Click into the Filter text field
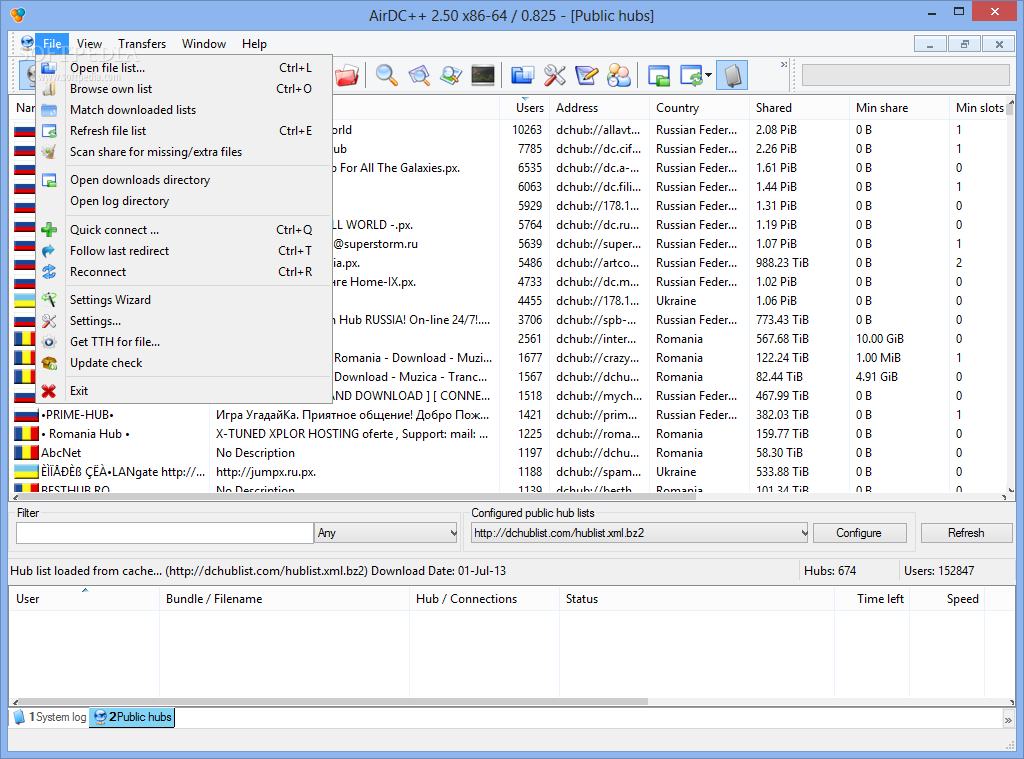 click(x=165, y=533)
